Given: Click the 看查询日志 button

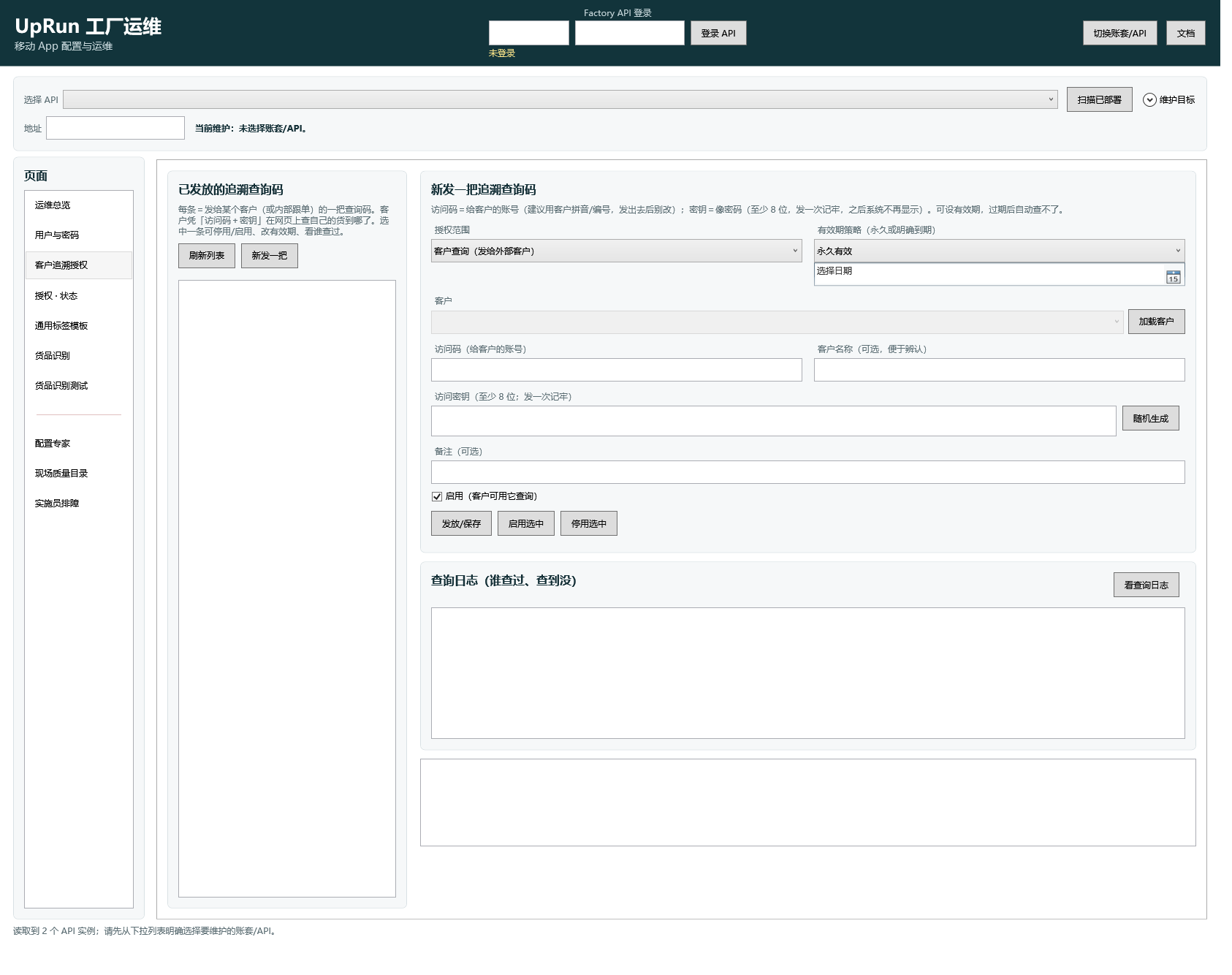Looking at the screenshot, I should coord(1146,585).
